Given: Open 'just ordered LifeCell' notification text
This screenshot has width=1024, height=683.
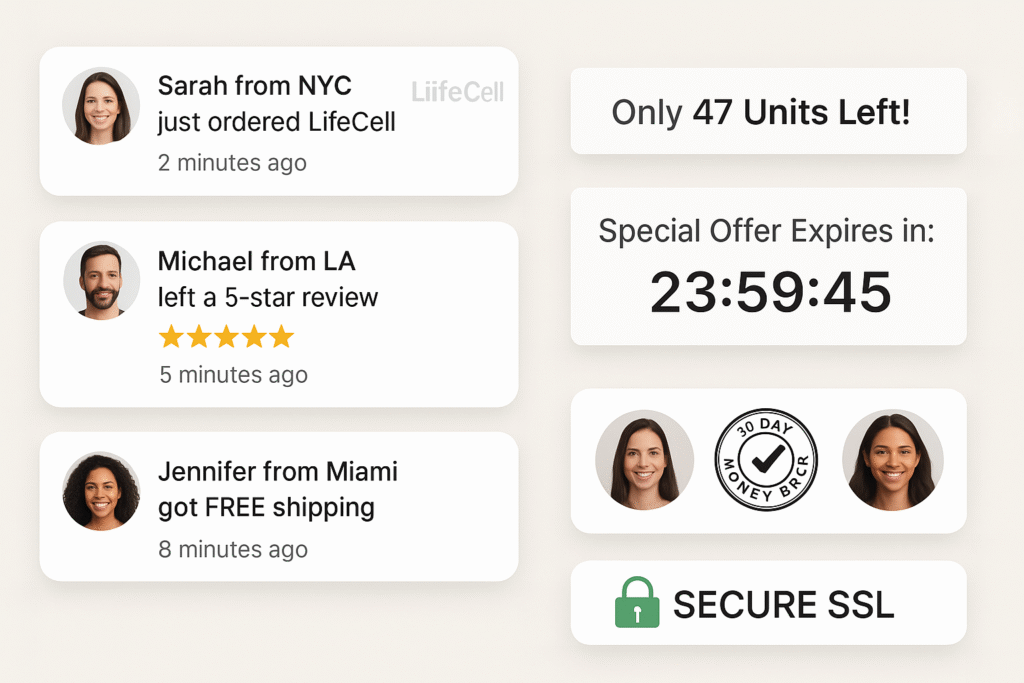Looking at the screenshot, I should [x=276, y=122].
